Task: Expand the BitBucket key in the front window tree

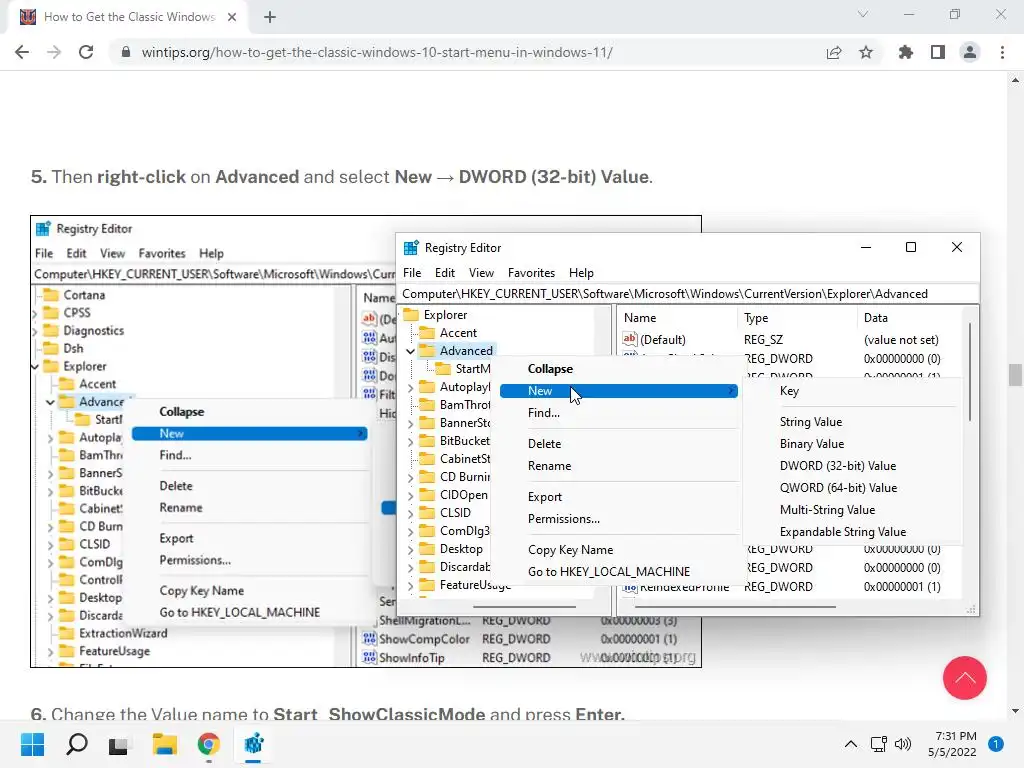Action: pos(410,441)
